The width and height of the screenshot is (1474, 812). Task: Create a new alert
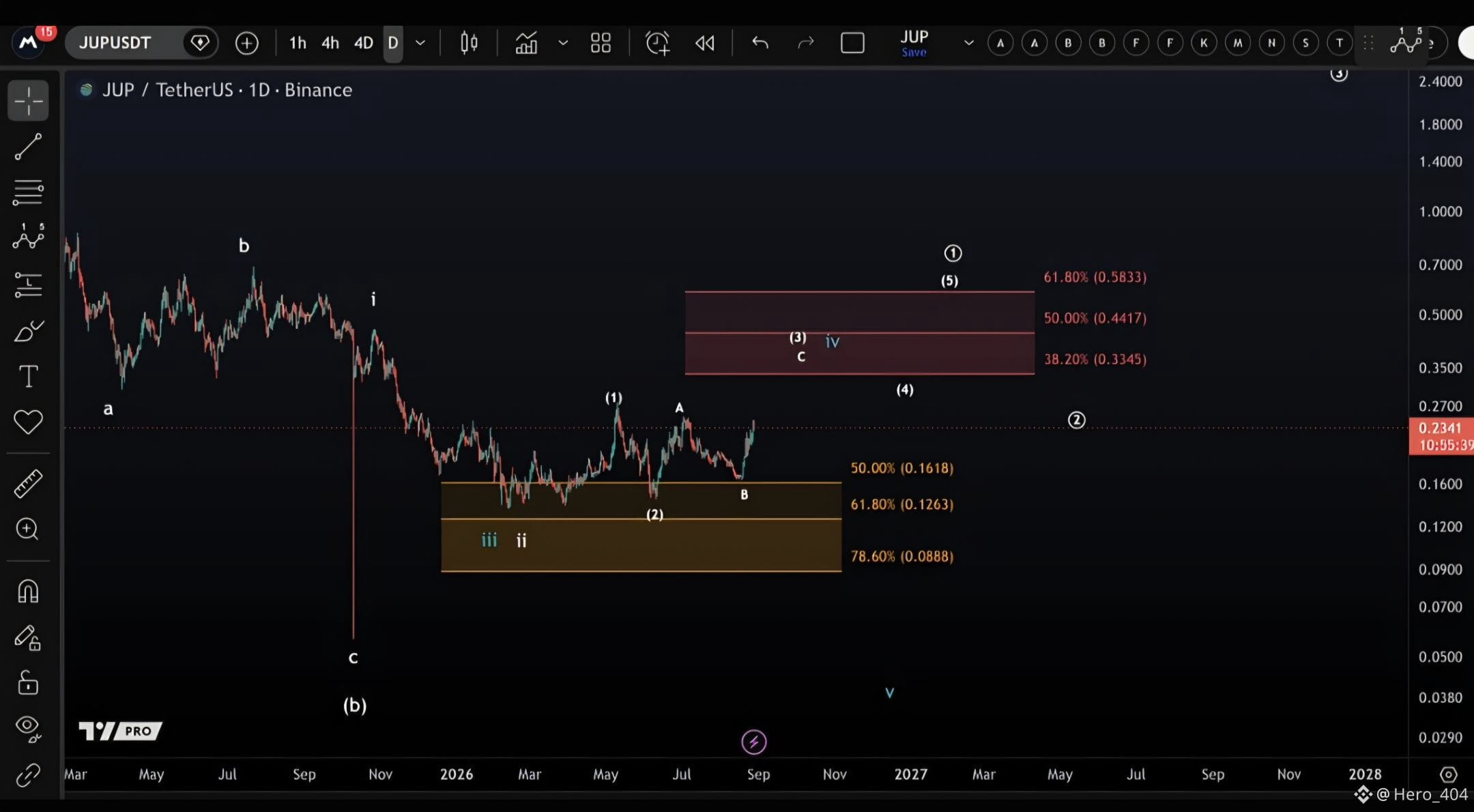click(658, 43)
